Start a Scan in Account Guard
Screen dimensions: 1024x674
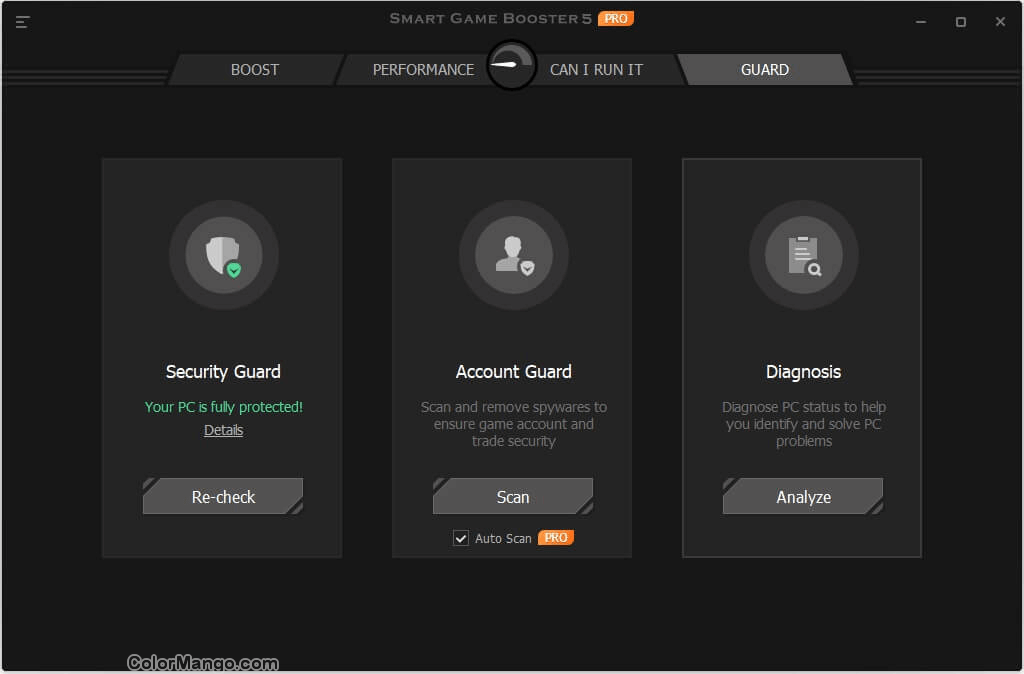[x=513, y=496]
